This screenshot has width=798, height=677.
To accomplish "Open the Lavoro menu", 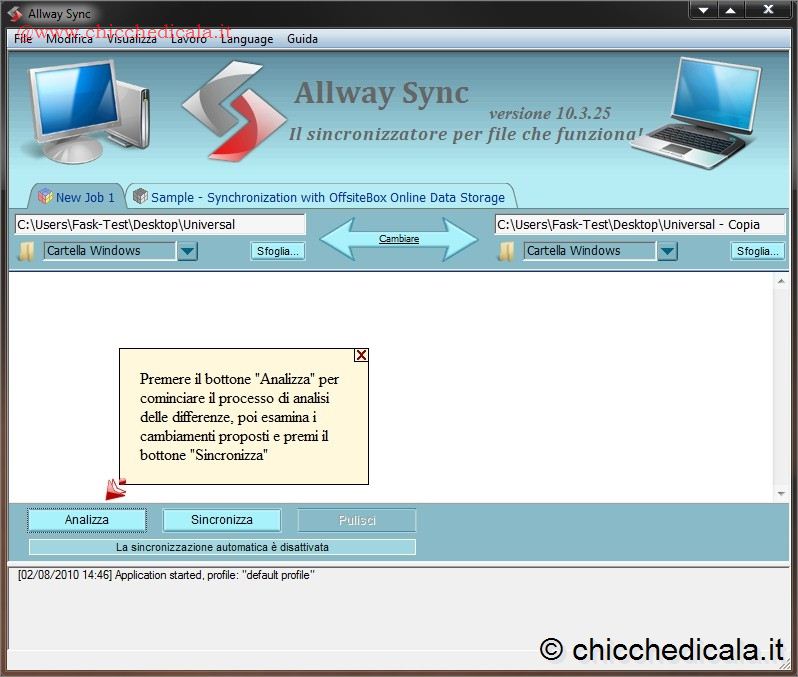I will point(188,39).
